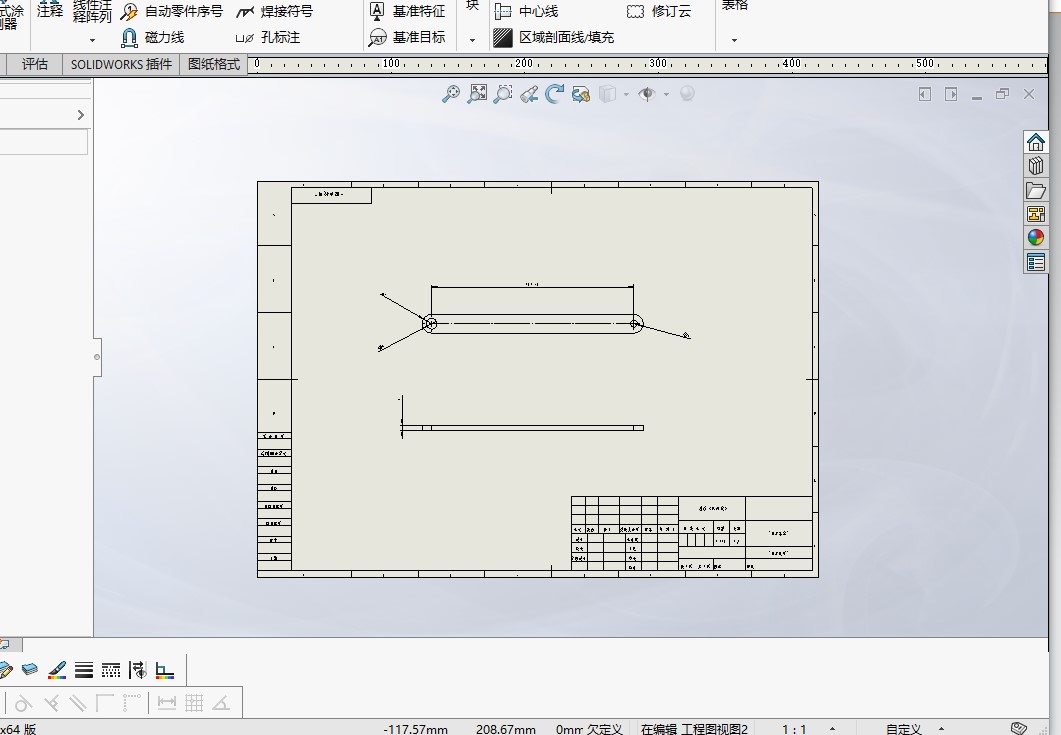Click the Revision Cloud 修订云 button
Image resolution: width=1061 pixels, height=735 pixels.
(x=659, y=12)
